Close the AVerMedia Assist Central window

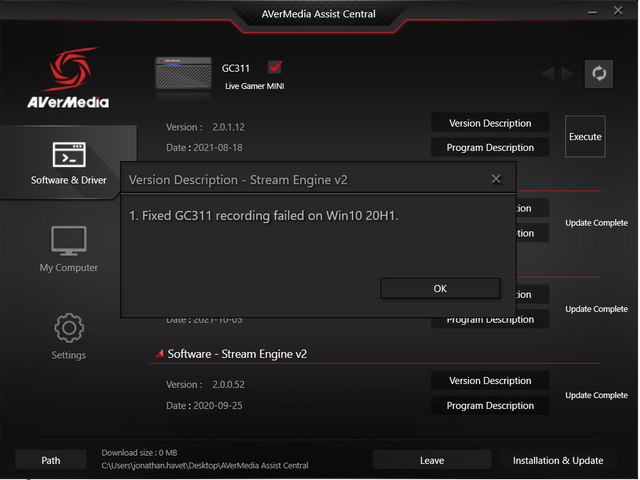[x=619, y=11]
